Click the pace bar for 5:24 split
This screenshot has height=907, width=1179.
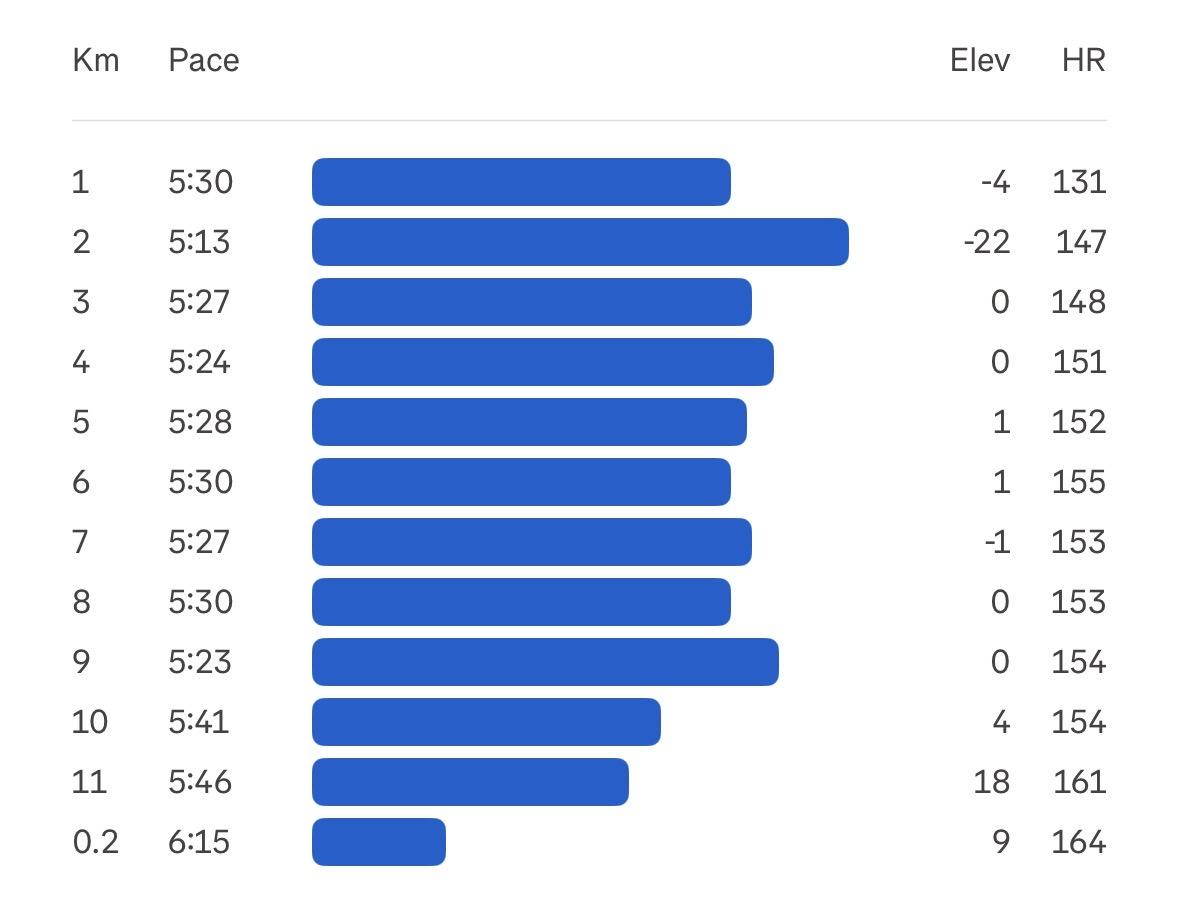543,362
